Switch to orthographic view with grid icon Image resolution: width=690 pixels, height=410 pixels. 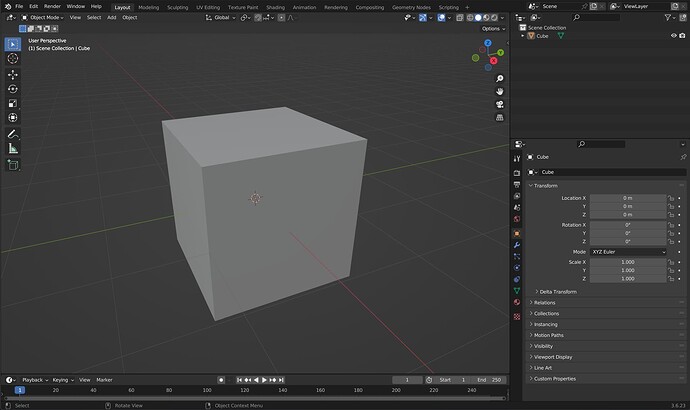pos(499,116)
